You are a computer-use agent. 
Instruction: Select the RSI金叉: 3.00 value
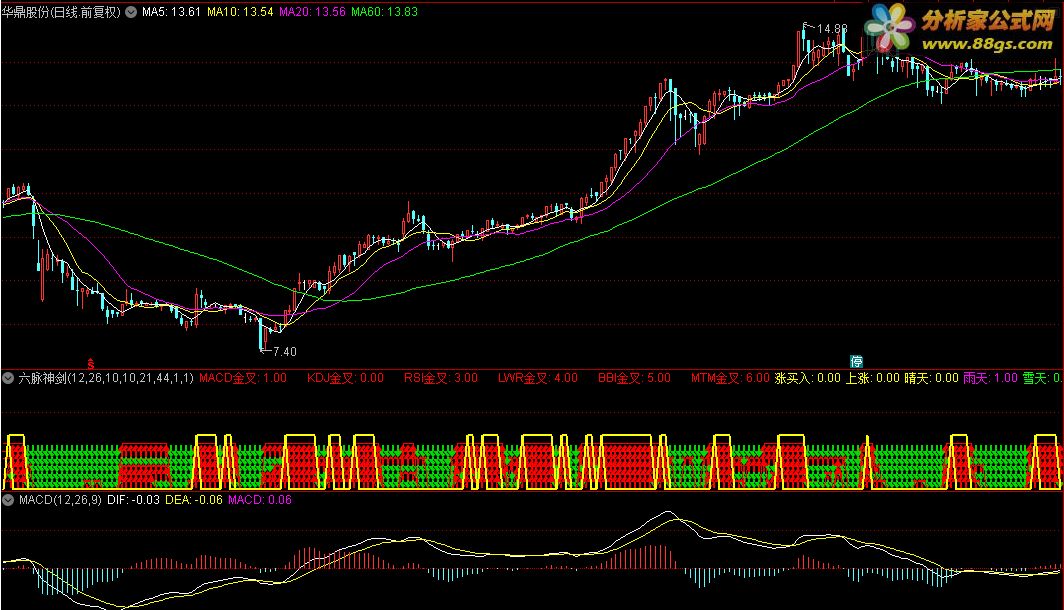[x=441, y=378]
